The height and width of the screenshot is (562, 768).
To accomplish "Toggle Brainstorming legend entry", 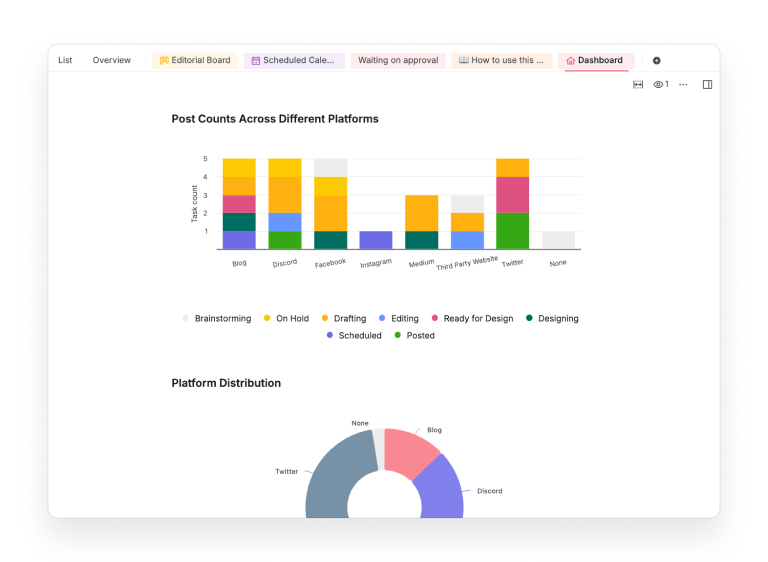I will point(216,318).
